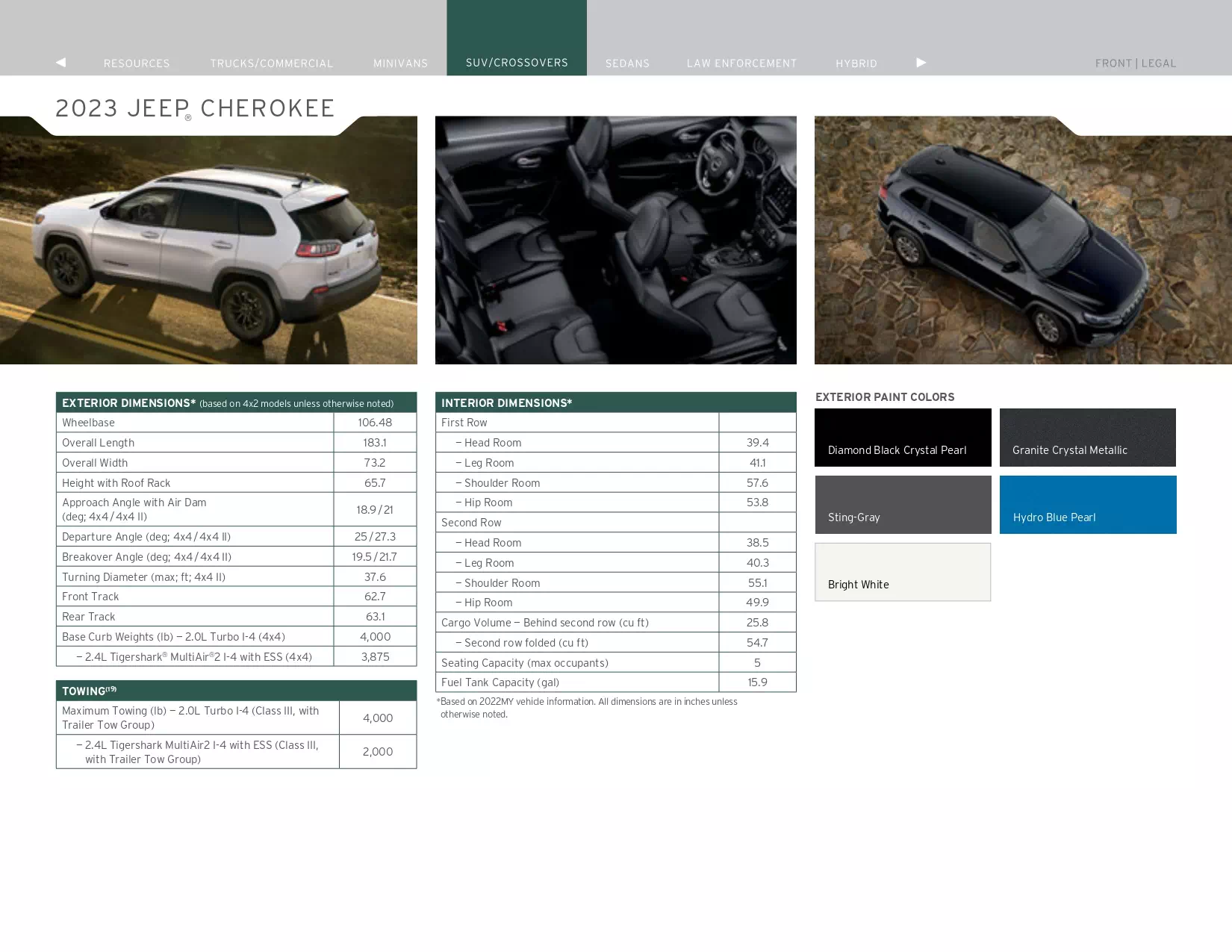This screenshot has width=1232, height=952.
Task: Click the curb weight value 3,875
Action: tap(375, 657)
